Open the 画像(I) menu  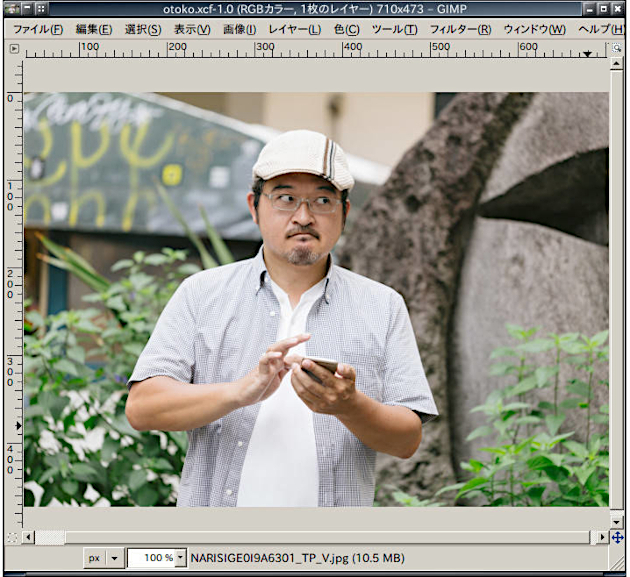click(x=239, y=29)
